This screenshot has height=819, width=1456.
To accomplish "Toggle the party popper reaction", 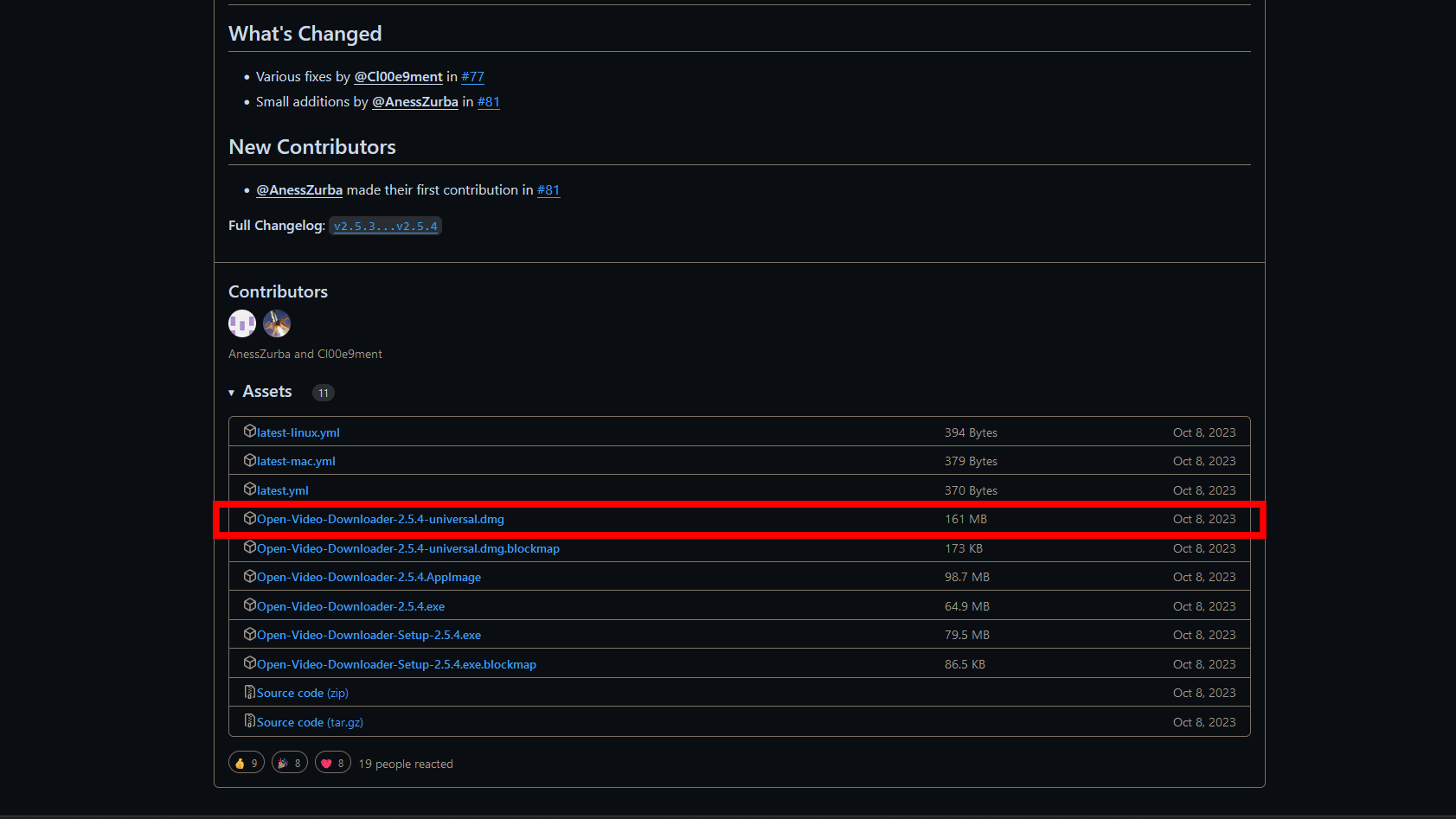I will coord(290,763).
